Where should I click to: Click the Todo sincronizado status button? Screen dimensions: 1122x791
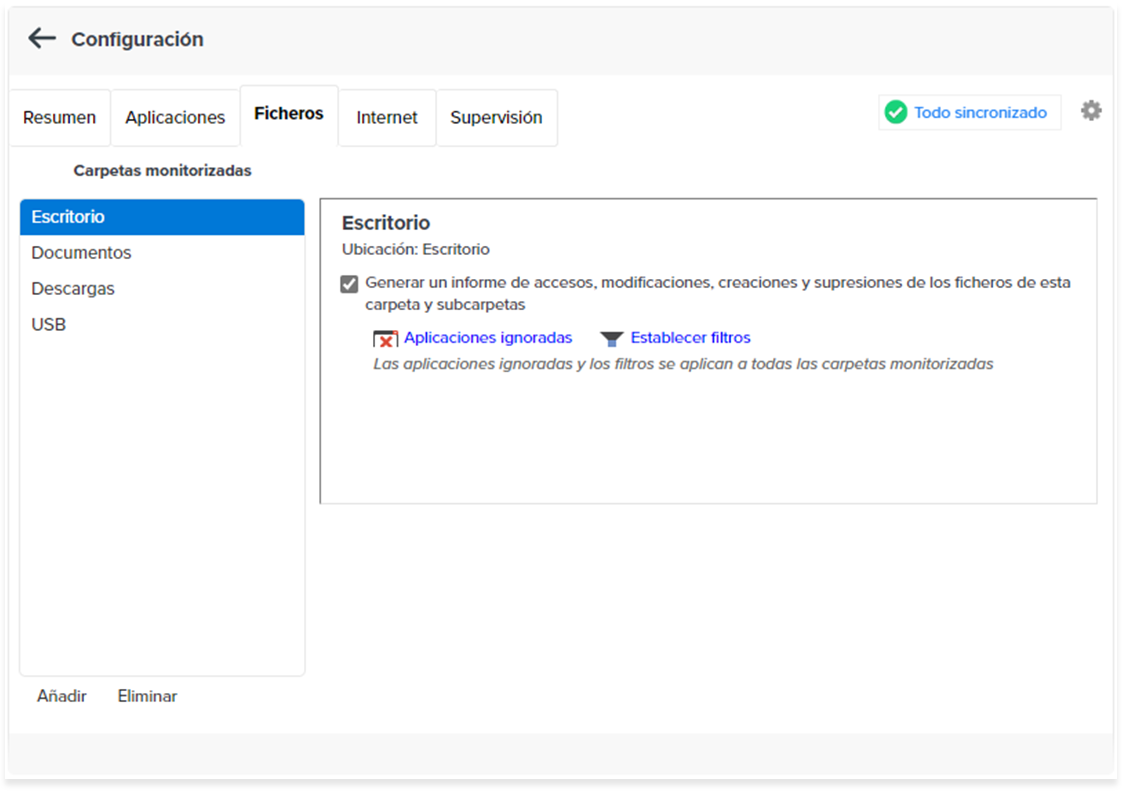click(970, 112)
